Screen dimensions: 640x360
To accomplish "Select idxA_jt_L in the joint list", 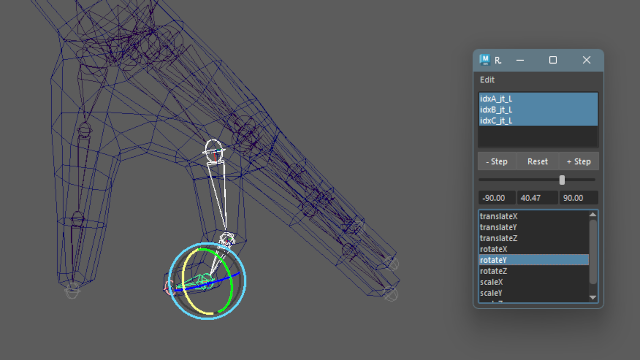I will pos(538,99).
